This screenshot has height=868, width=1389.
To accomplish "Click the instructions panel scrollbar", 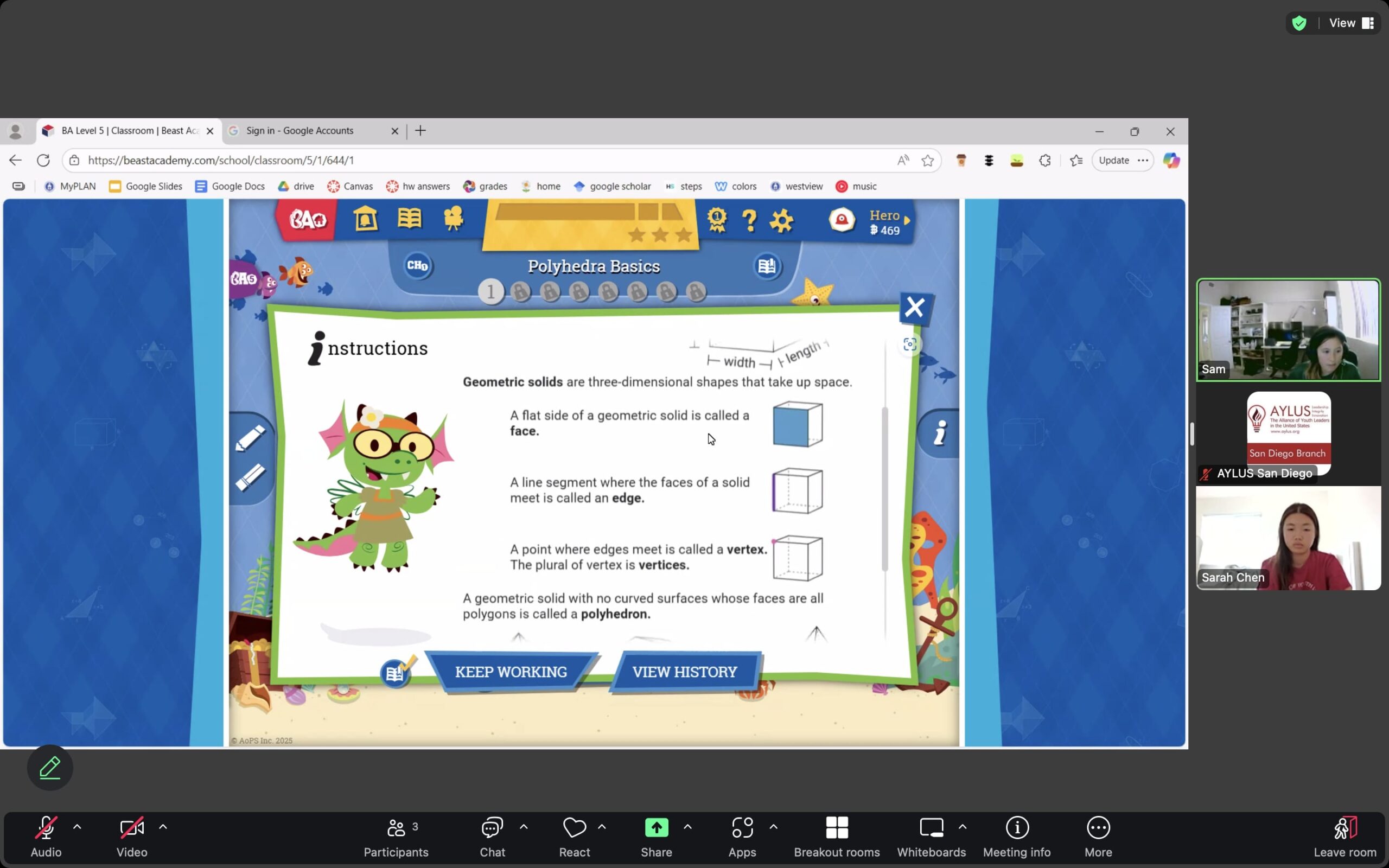I will [x=884, y=488].
